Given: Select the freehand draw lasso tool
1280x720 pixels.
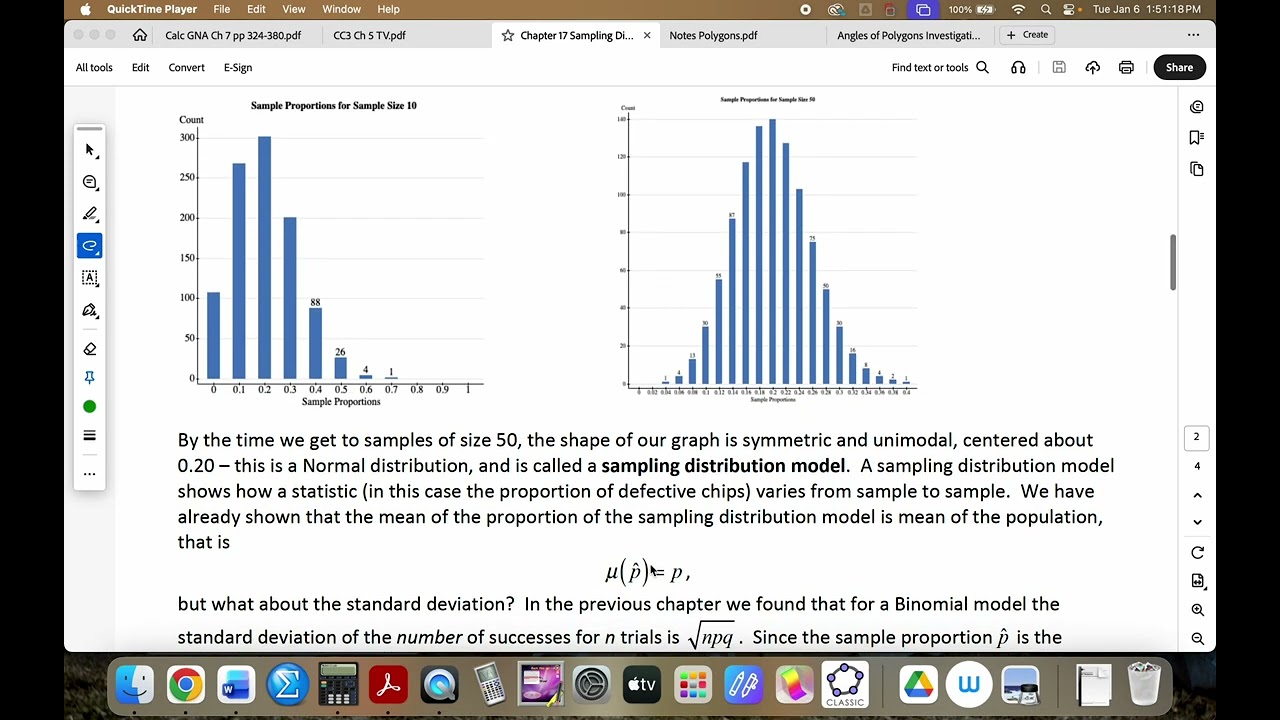Looking at the screenshot, I should click(x=90, y=246).
